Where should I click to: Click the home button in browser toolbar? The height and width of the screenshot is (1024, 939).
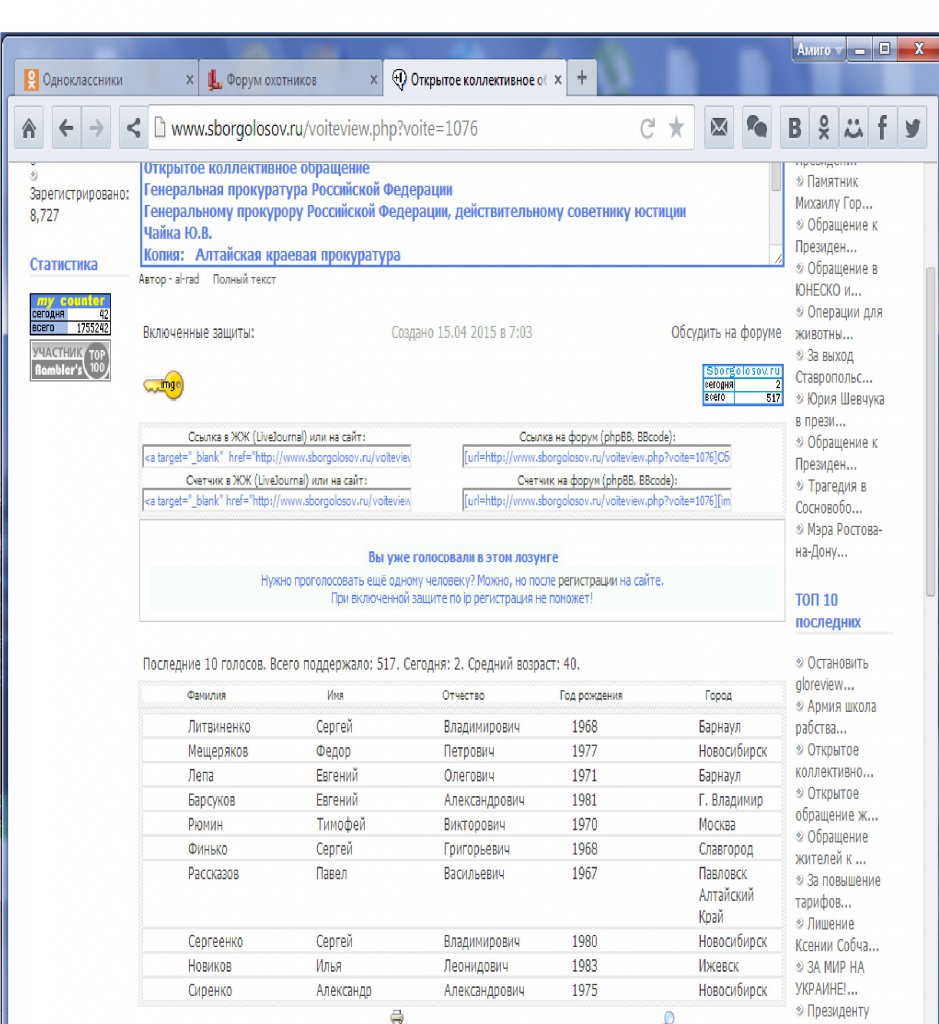(x=30, y=128)
